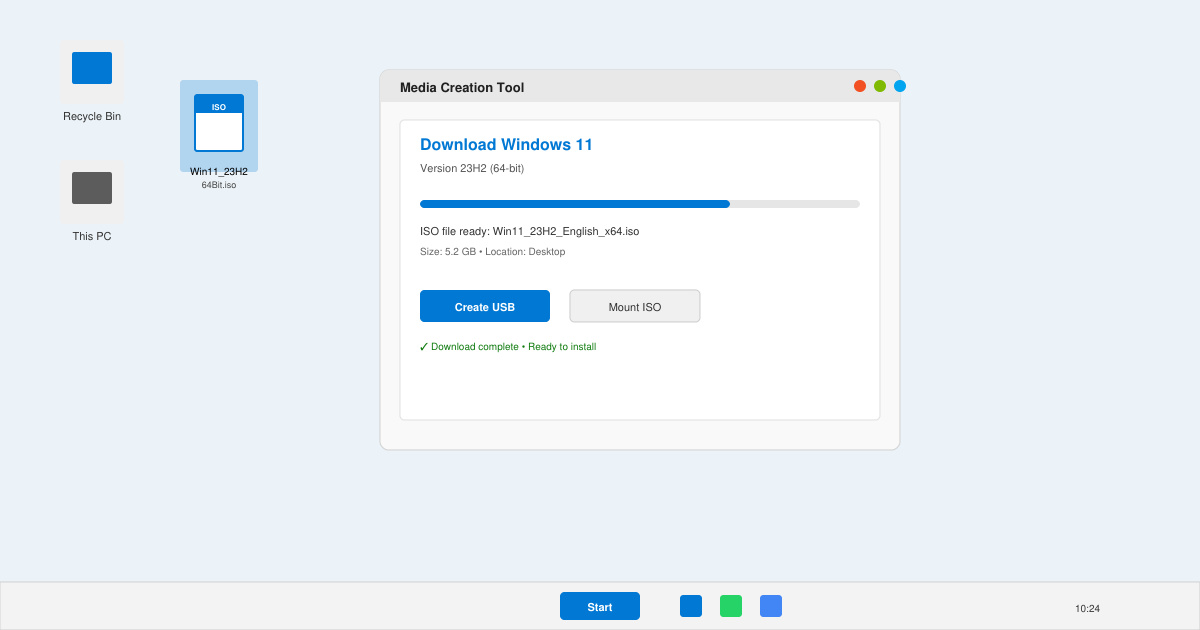Click the blue window control dot

[x=900, y=86]
